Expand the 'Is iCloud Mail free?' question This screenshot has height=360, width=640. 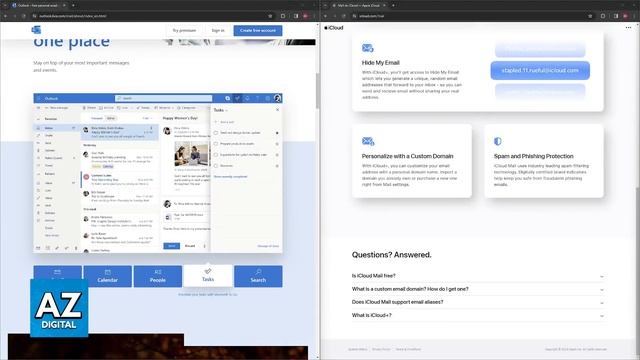(x=477, y=276)
